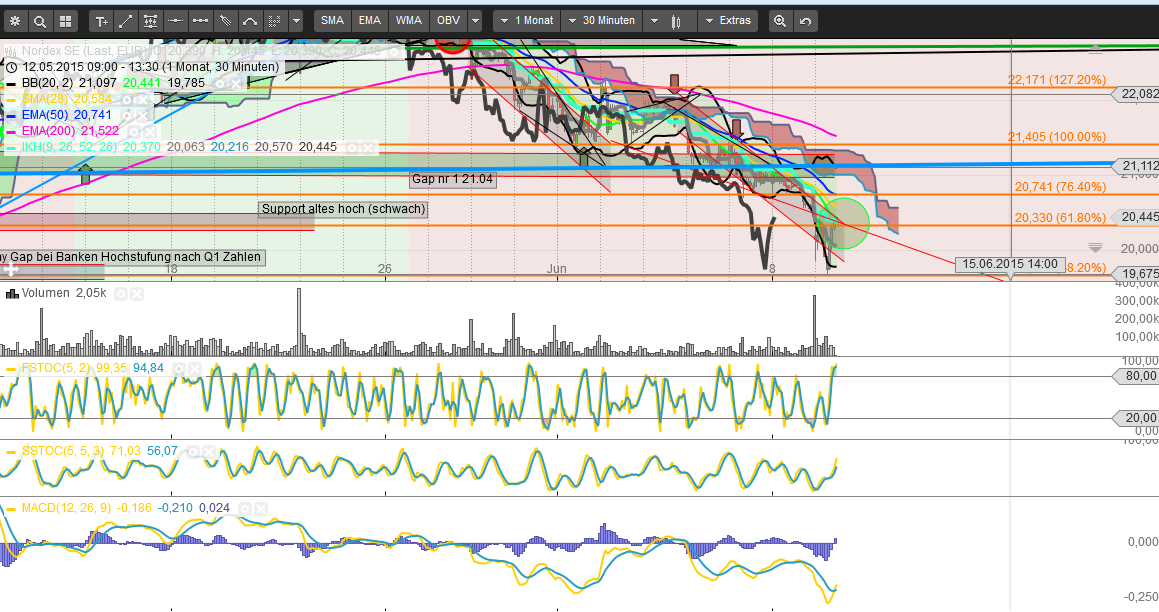The image size is (1159, 612).
Task: Select the diagonal trendline drawing tool
Action: click(x=124, y=20)
